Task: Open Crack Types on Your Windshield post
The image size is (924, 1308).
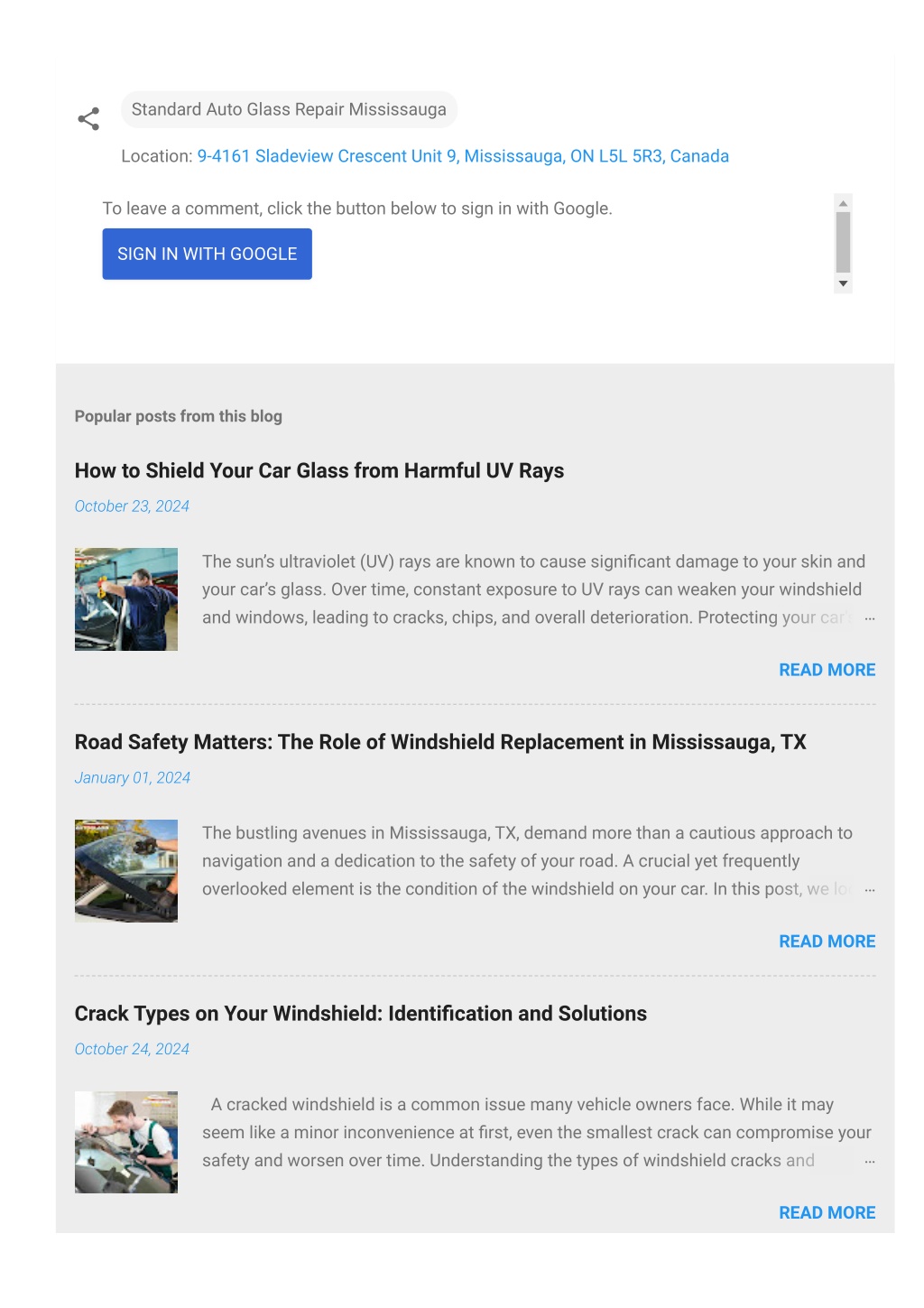Action: click(361, 1014)
